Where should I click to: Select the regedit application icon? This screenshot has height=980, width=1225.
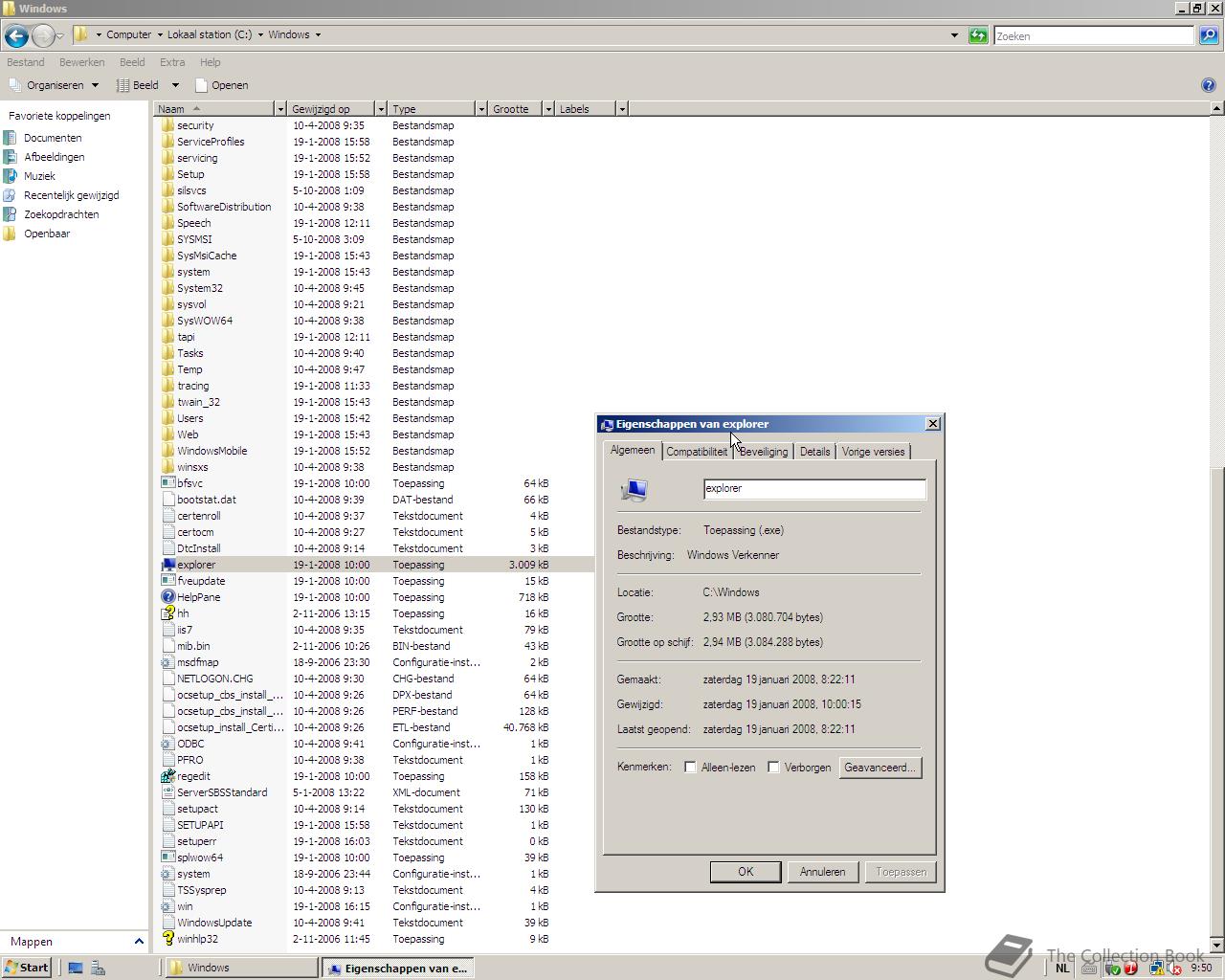point(168,776)
